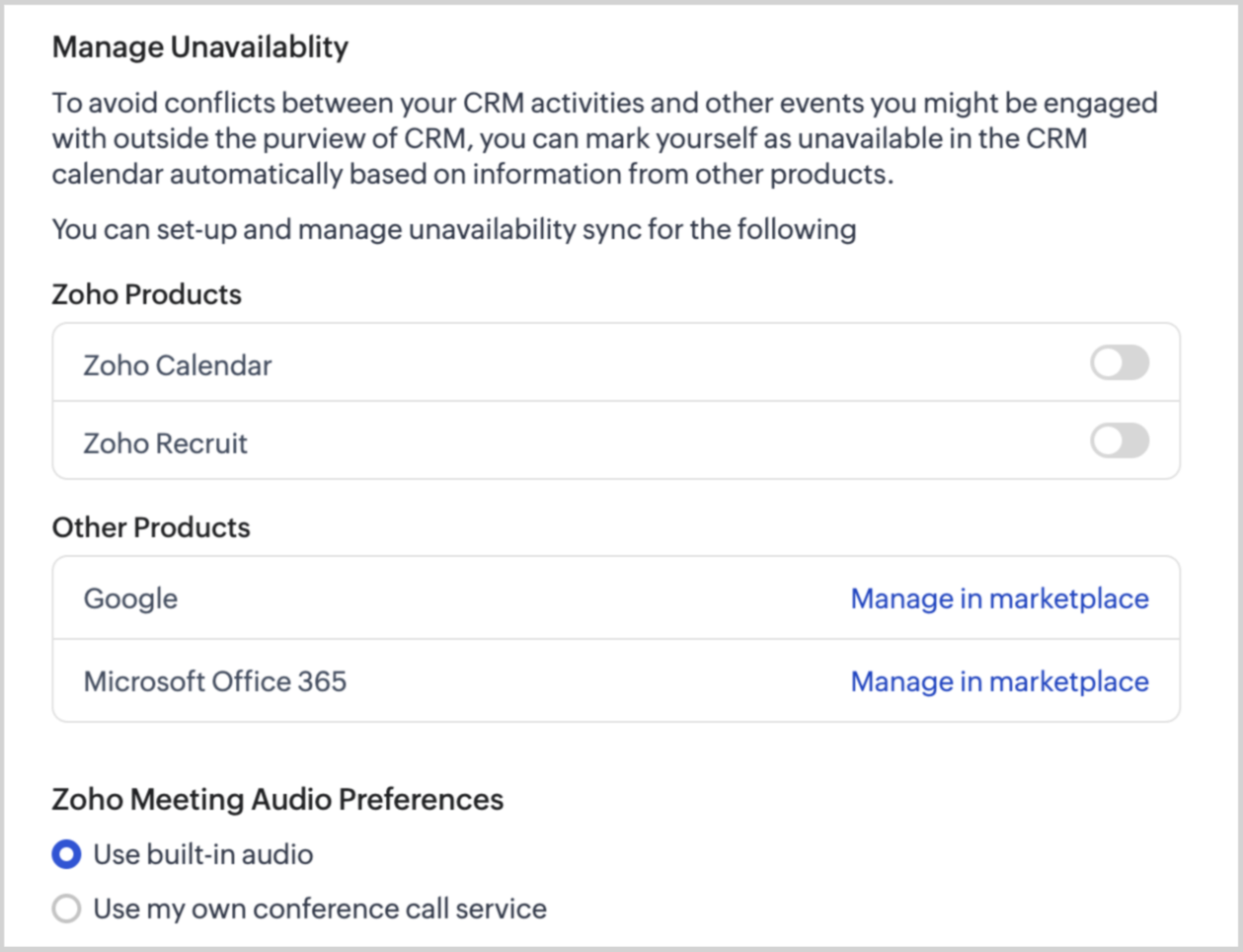Click the Zoho Recruit label
Image resolution: width=1243 pixels, height=952 pixels.
coord(165,443)
